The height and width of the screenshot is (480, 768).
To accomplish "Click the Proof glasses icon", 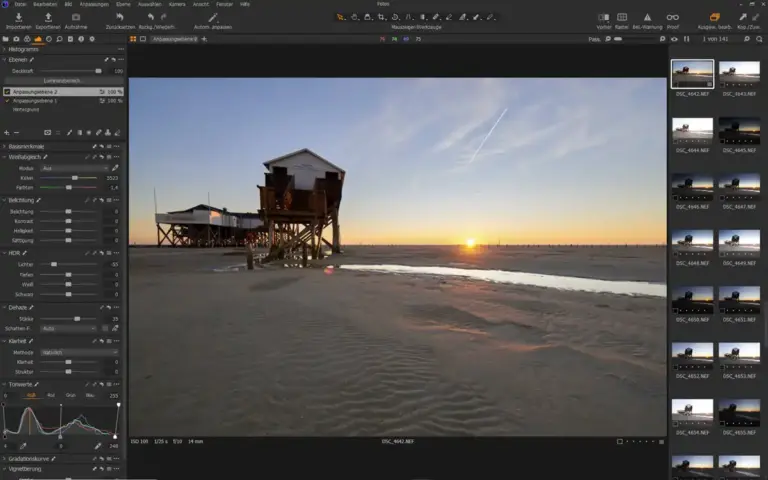I will pyautogui.click(x=672, y=18).
